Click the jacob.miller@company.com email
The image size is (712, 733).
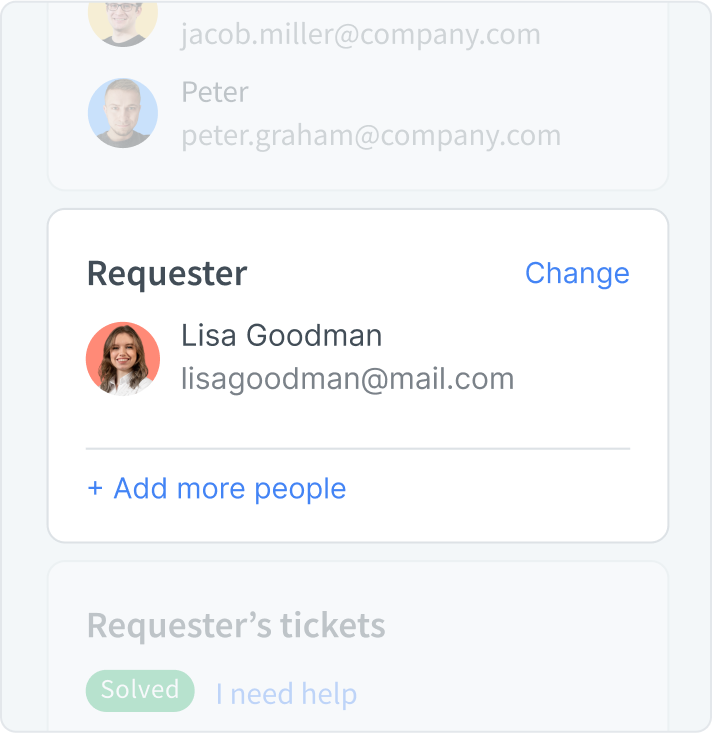tap(360, 35)
